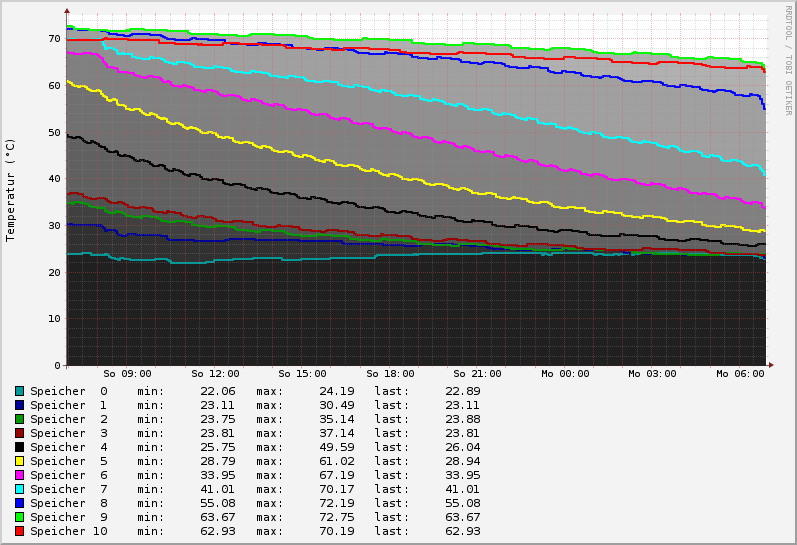
Task: Click the dark blue Speicher 1 legend swatch
Action: tap(19, 405)
